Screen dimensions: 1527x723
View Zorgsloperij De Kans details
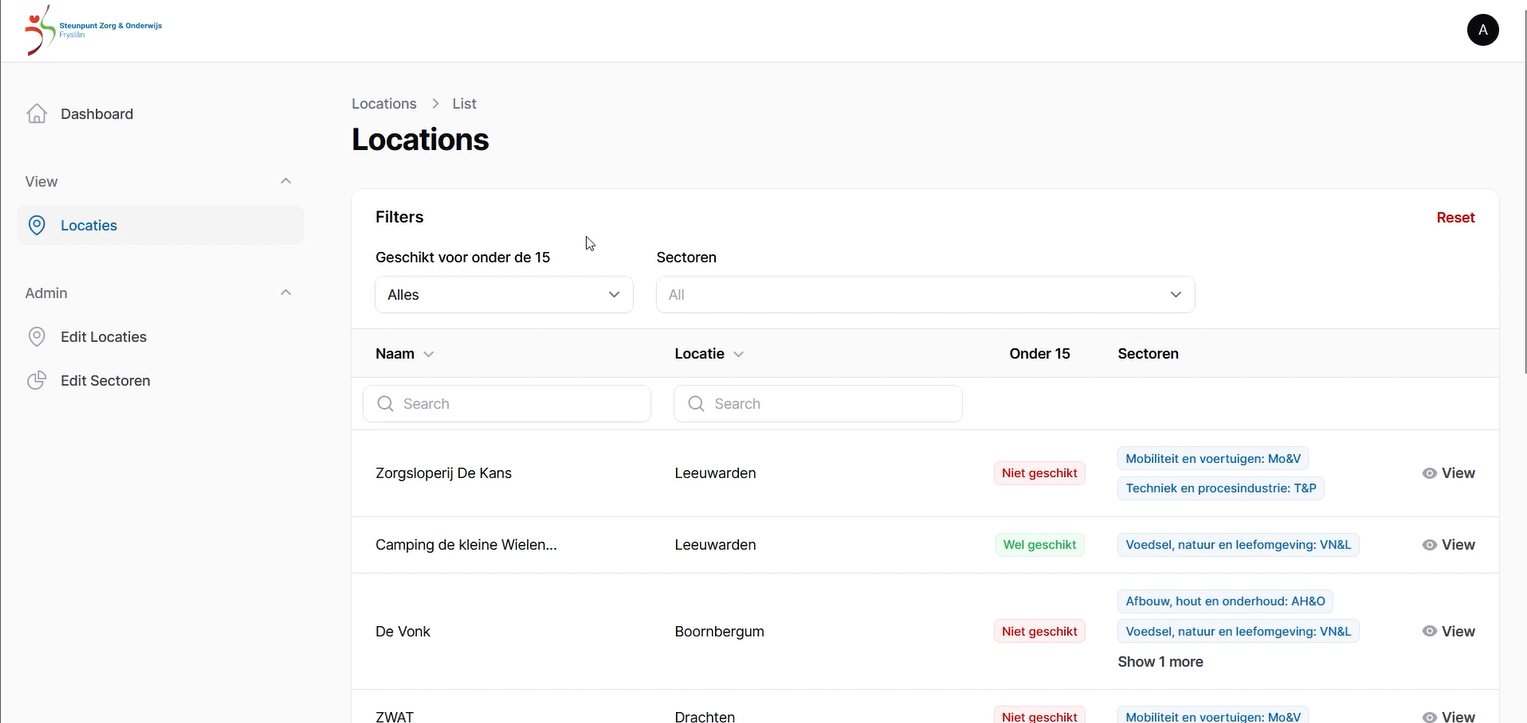click(1448, 473)
